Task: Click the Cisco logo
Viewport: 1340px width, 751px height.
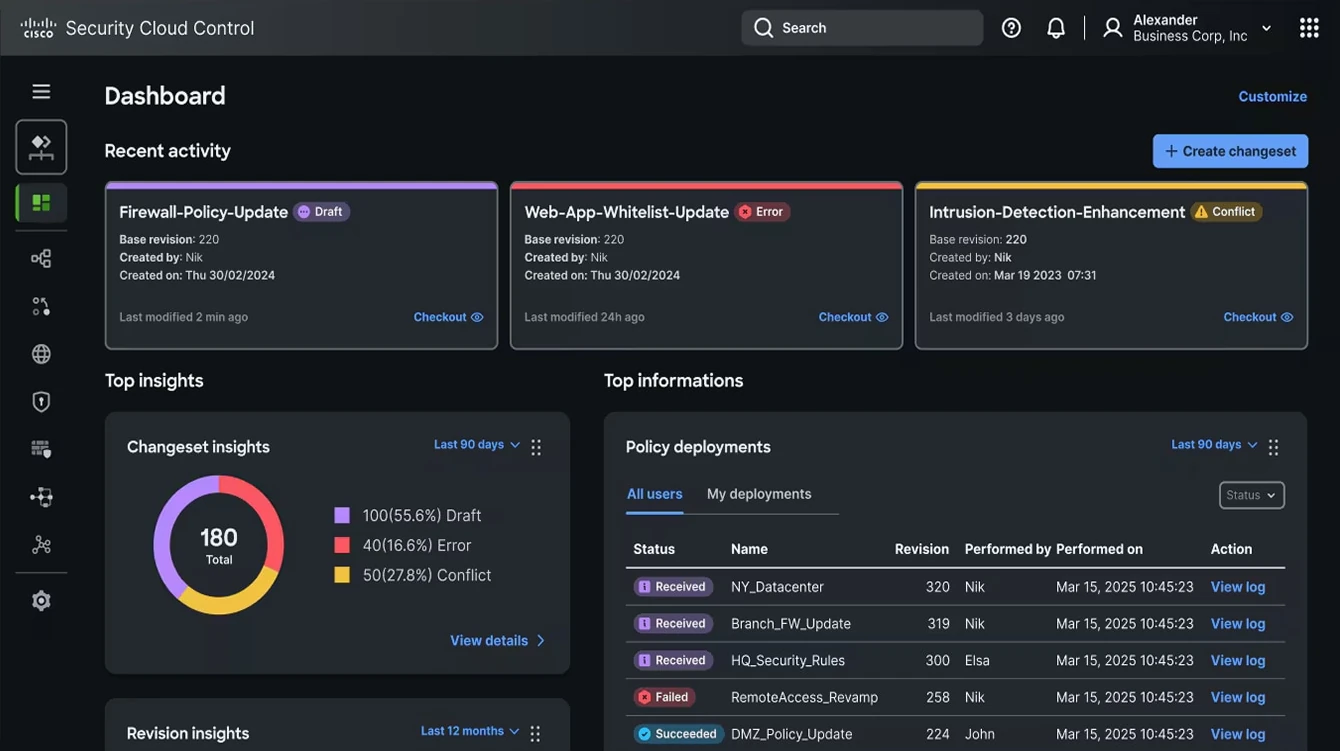Action: point(38,28)
